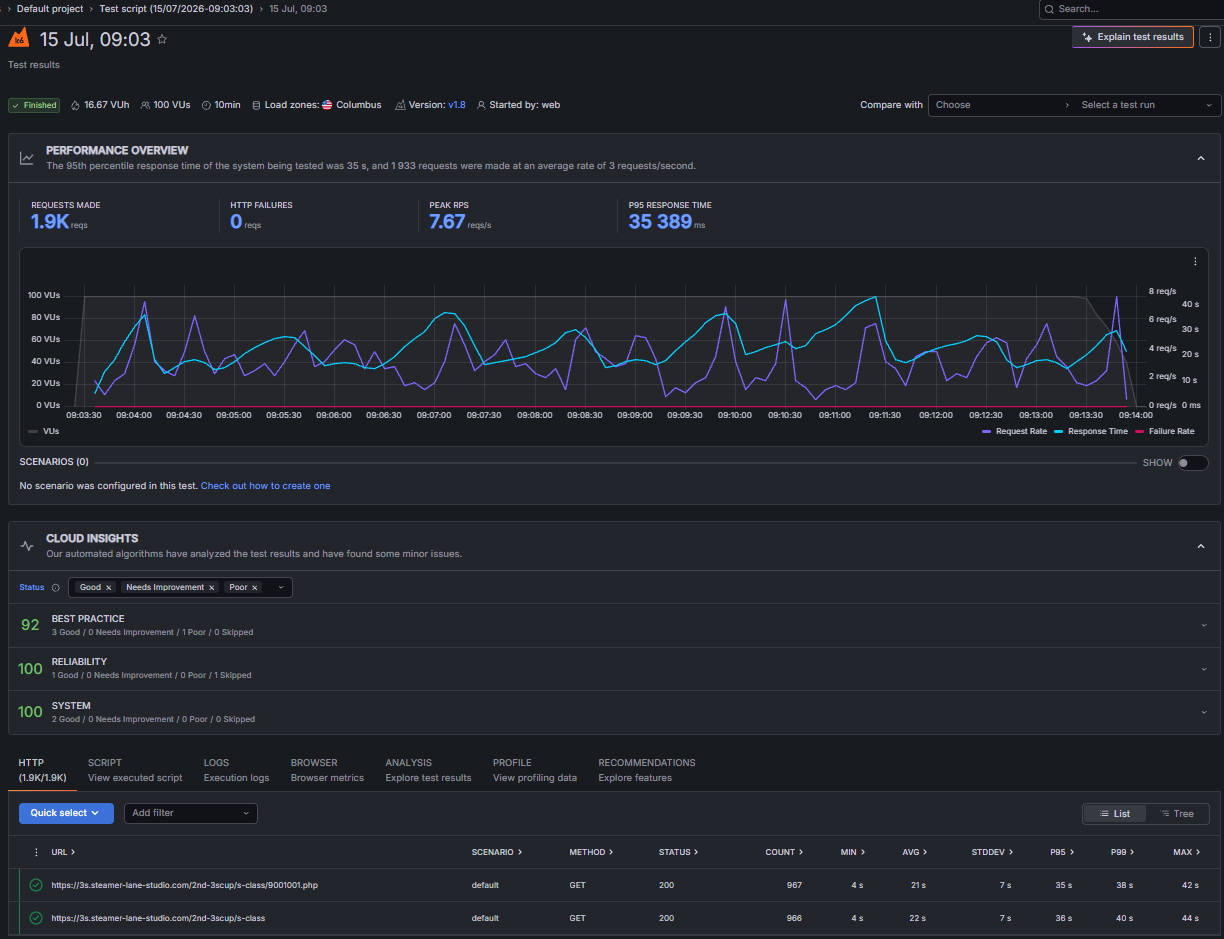The width and height of the screenshot is (1224, 939).
Task: Remove the Good status filter chip
Action: [x=108, y=588]
